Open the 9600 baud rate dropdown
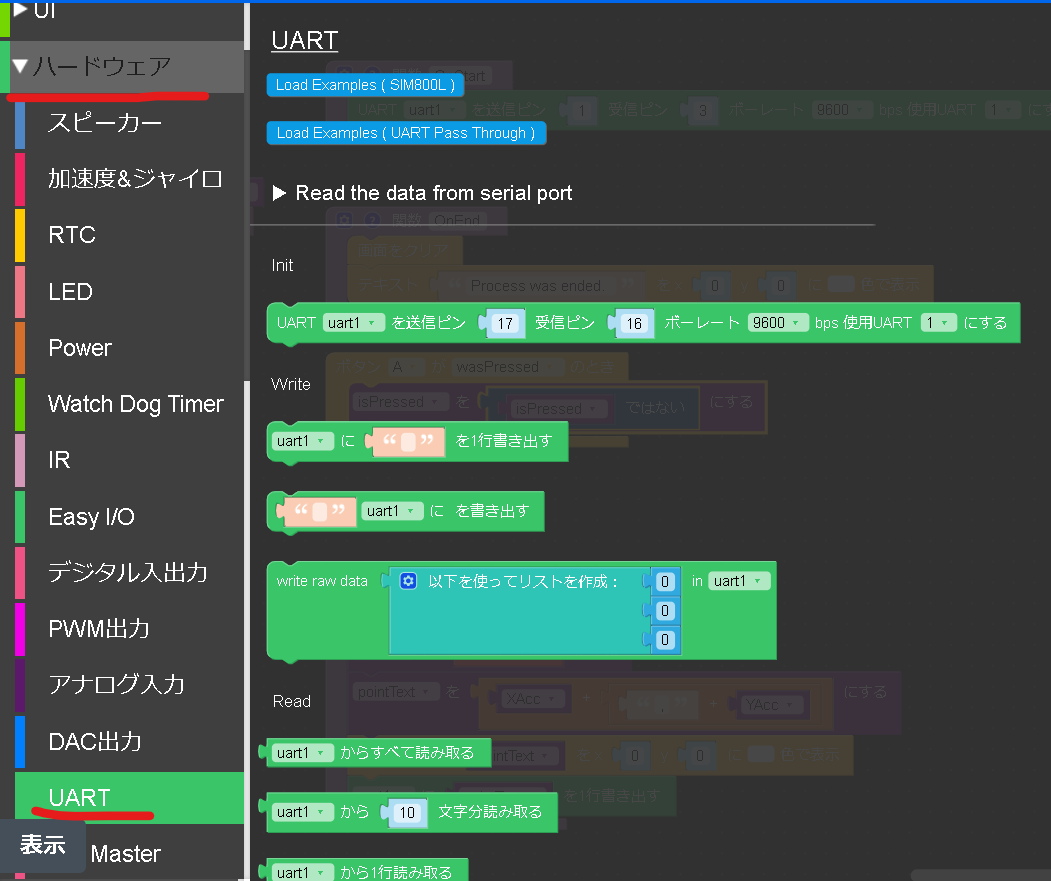The width and height of the screenshot is (1051, 881). 777,323
